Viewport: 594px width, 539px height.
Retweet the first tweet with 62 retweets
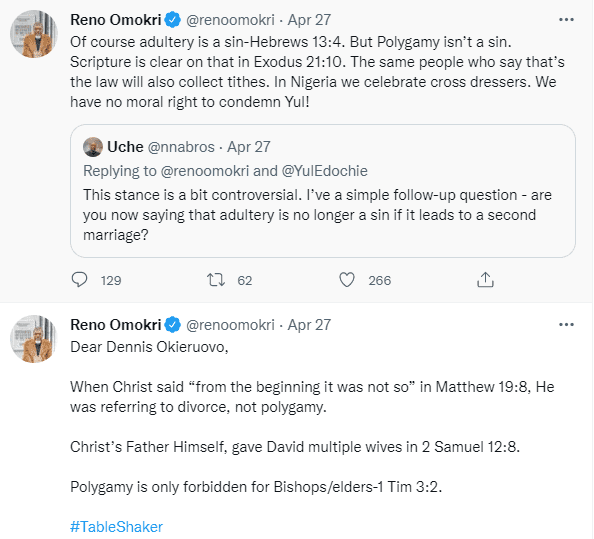[216, 280]
